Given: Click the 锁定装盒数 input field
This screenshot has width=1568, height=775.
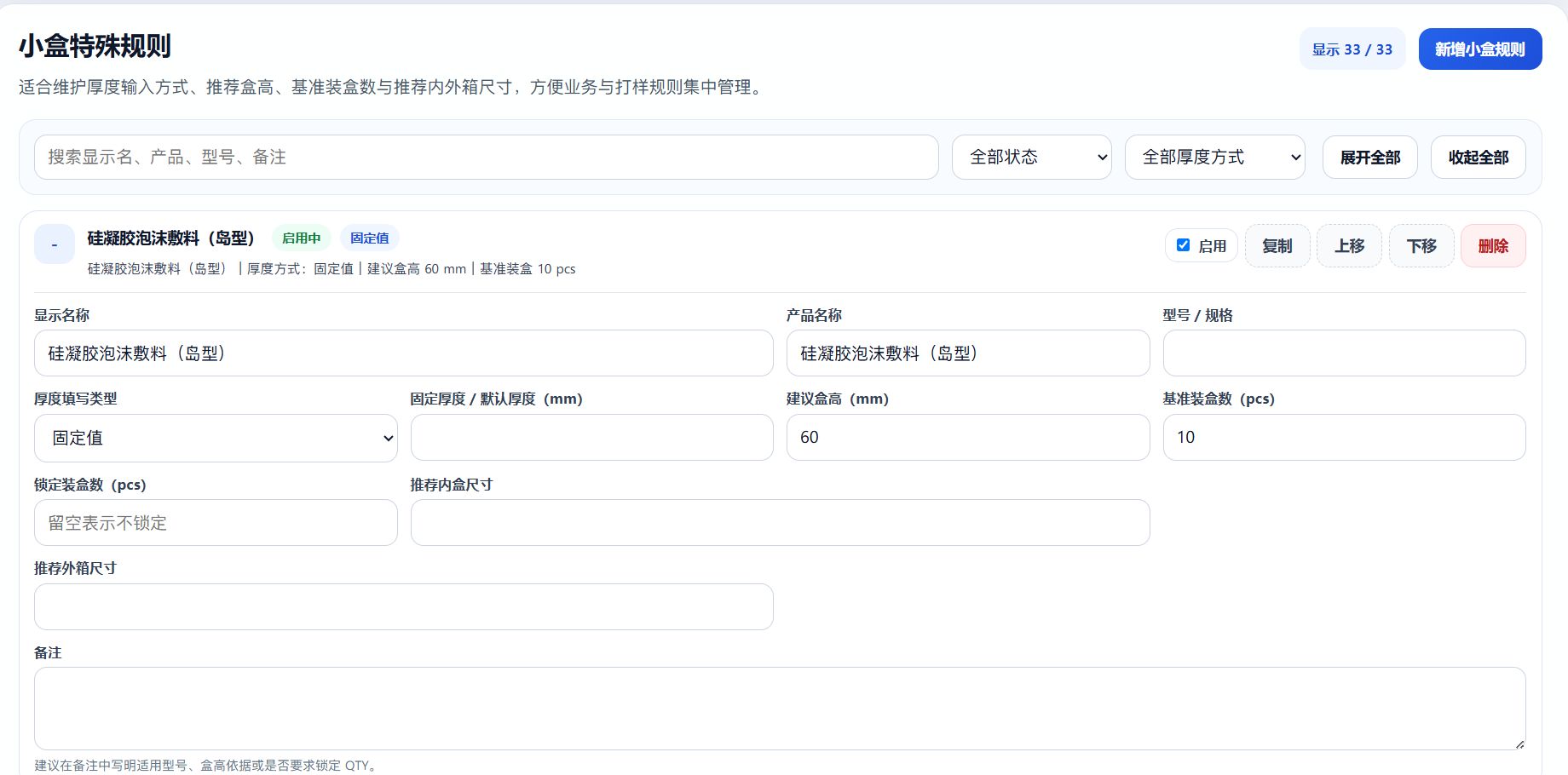Looking at the screenshot, I should (x=216, y=523).
